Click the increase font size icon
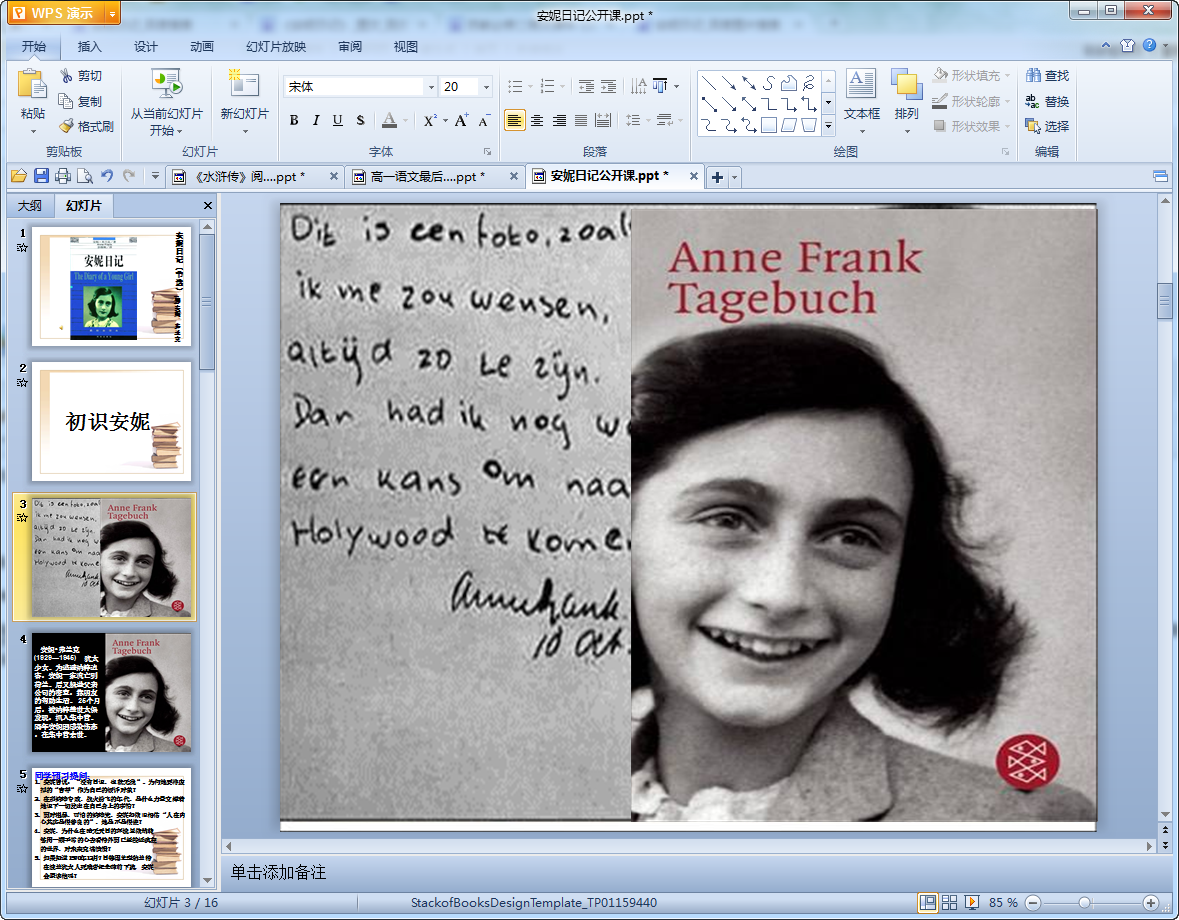This screenshot has width=1179, height=920. pyautogui.click(x=462, y=120)
